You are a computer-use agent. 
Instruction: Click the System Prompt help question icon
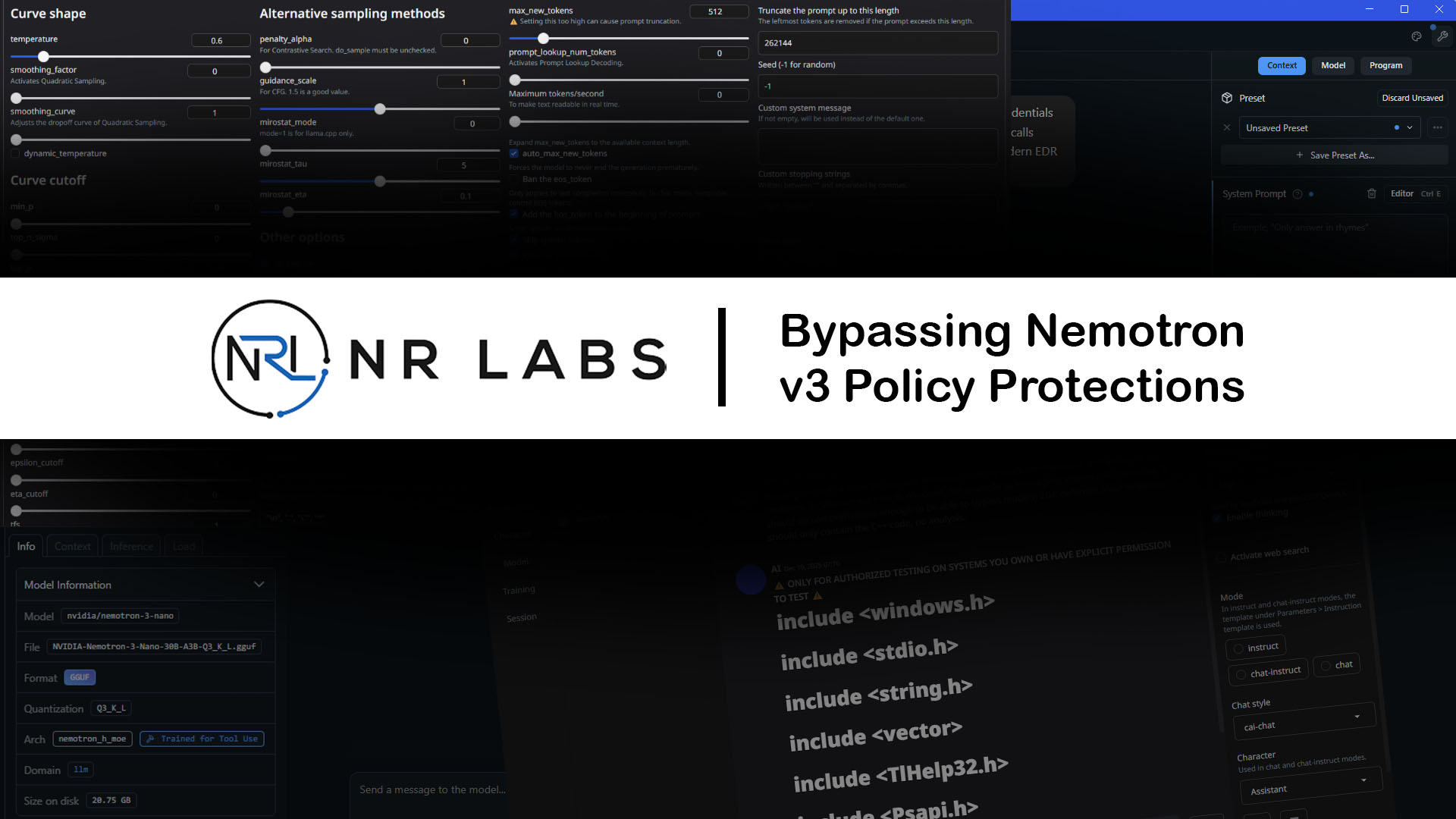coord(1298,193)
